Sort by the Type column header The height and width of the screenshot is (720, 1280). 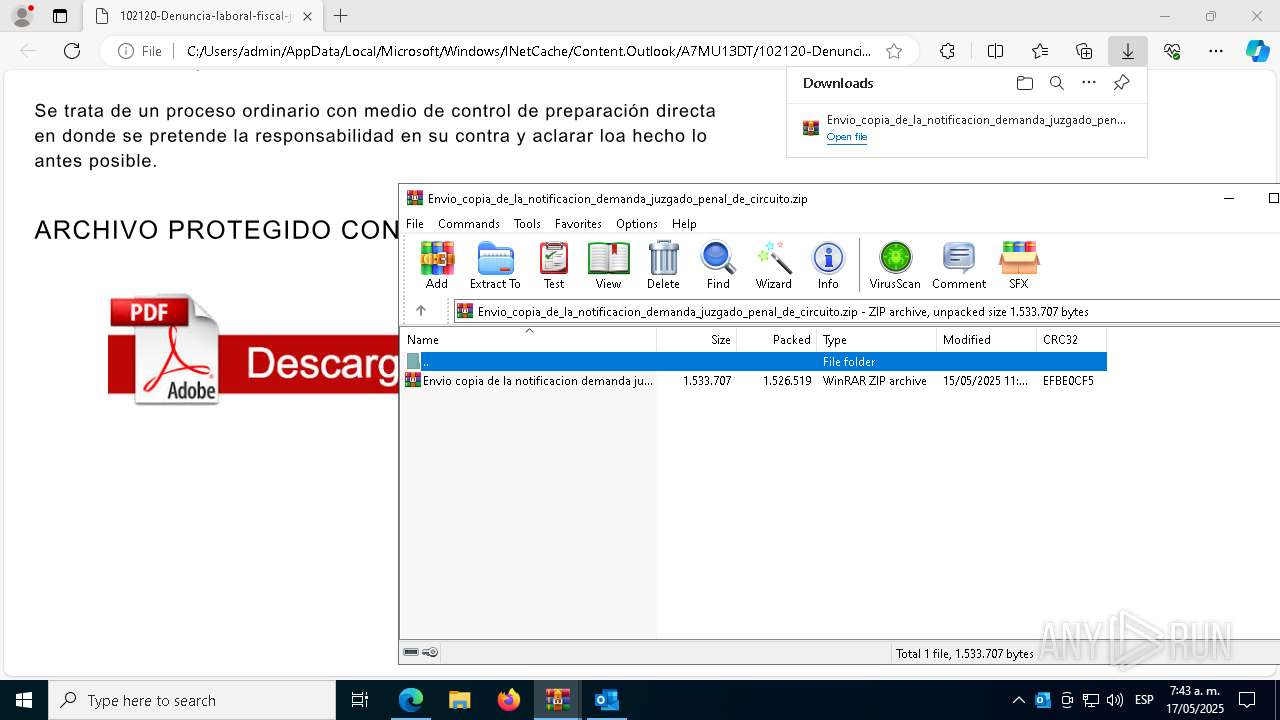coord(877,340)
